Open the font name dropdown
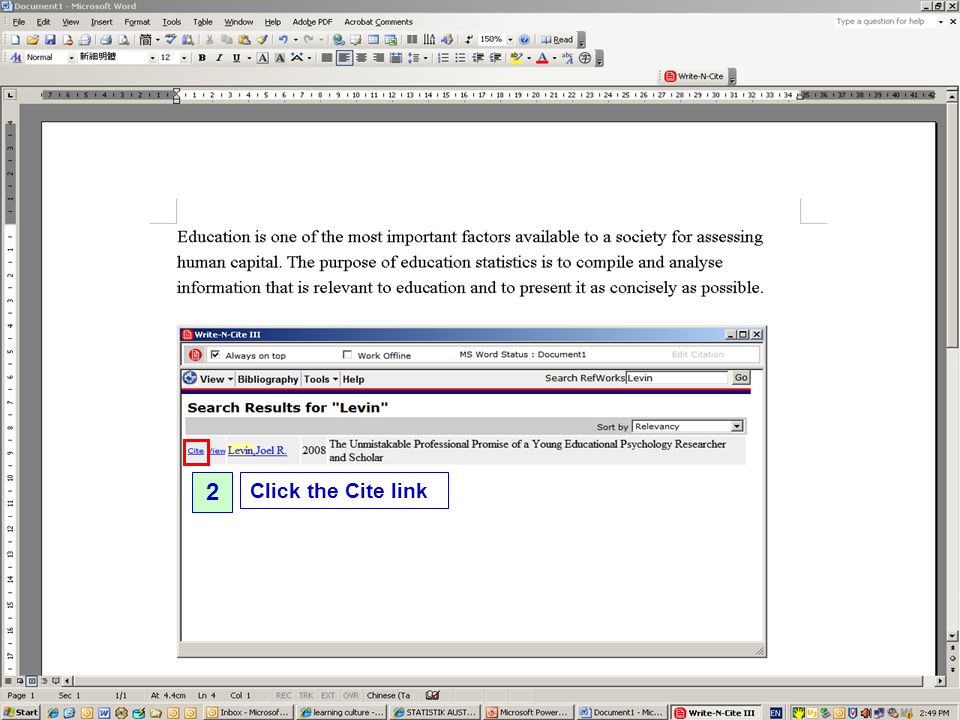 tap(152, 58)
